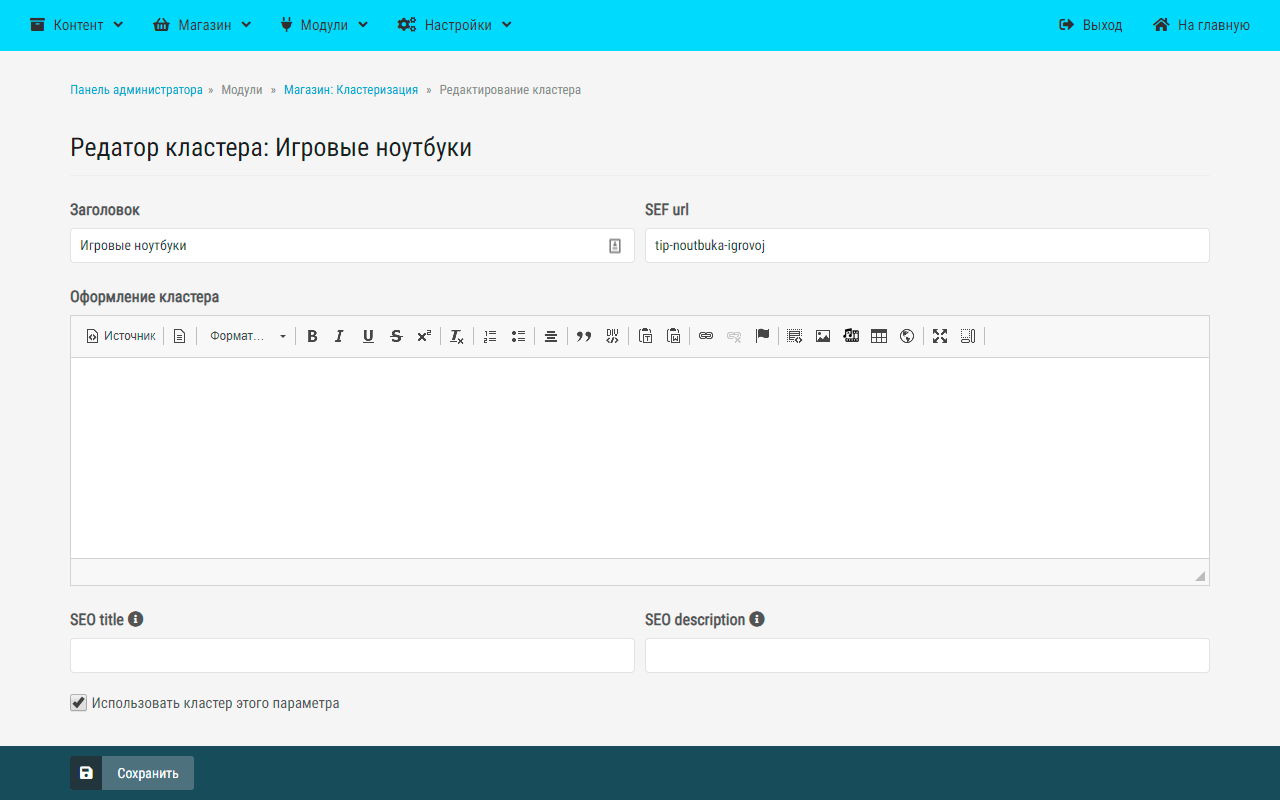Click the SEO title info icon
Viewport: 1280px width, 800px height.
tap(136, 619)
